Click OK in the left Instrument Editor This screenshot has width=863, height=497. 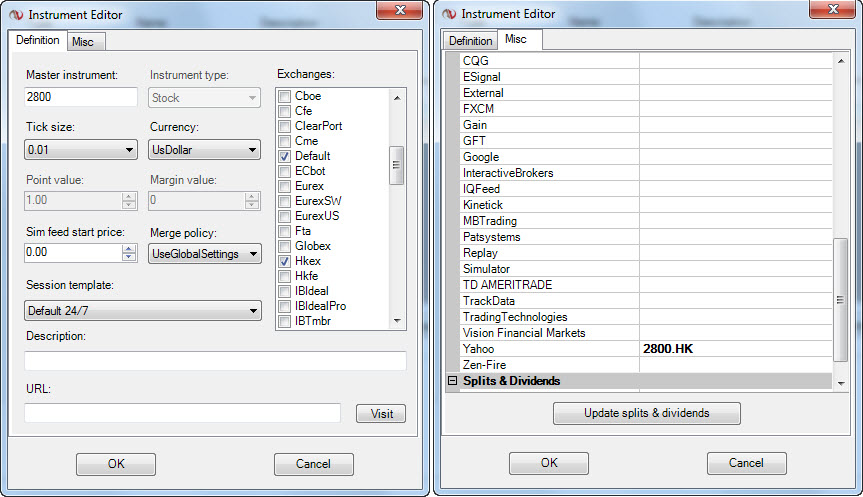(x=116, y=464)
